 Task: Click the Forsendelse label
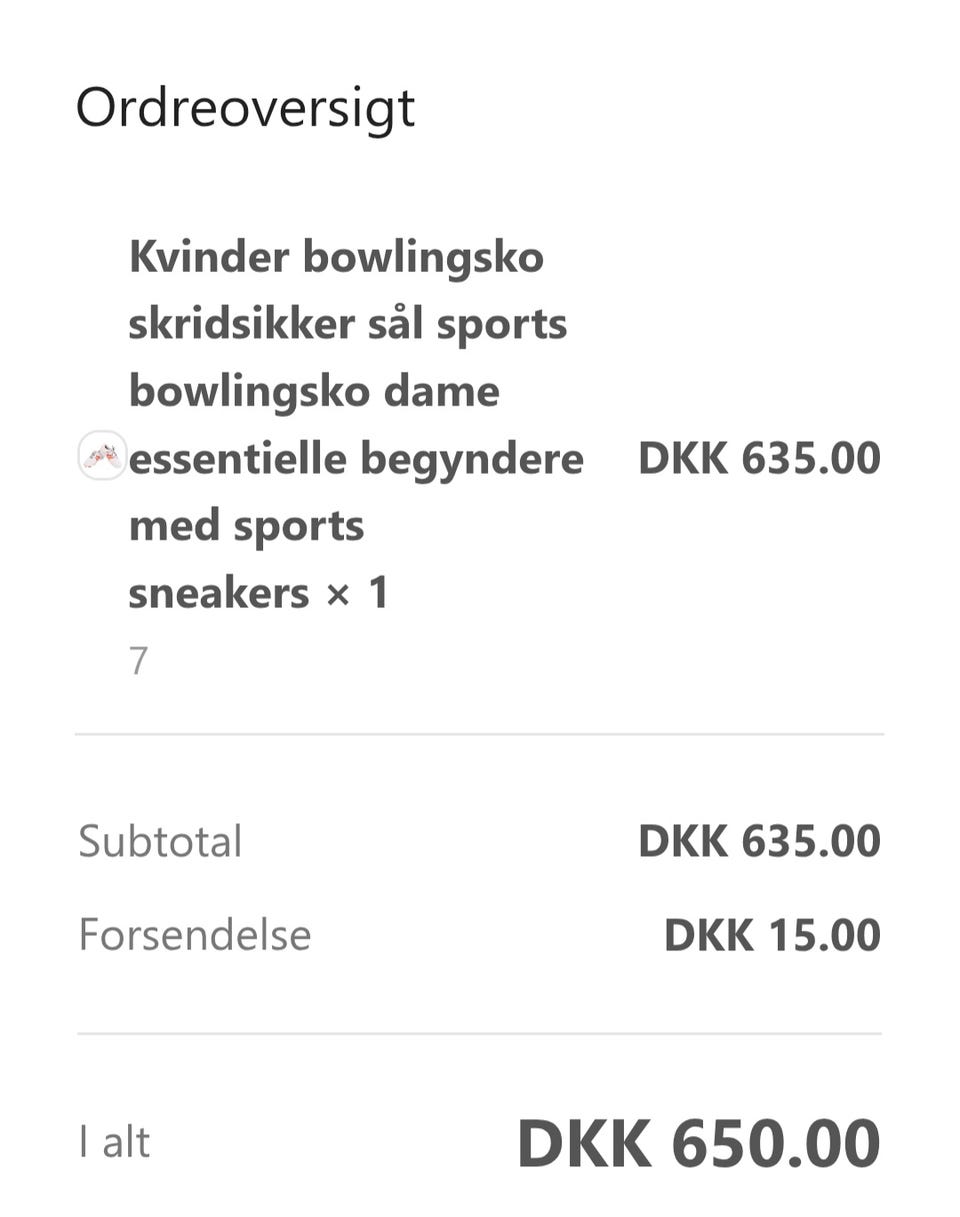pyautogui.click(x=195, y=935)
